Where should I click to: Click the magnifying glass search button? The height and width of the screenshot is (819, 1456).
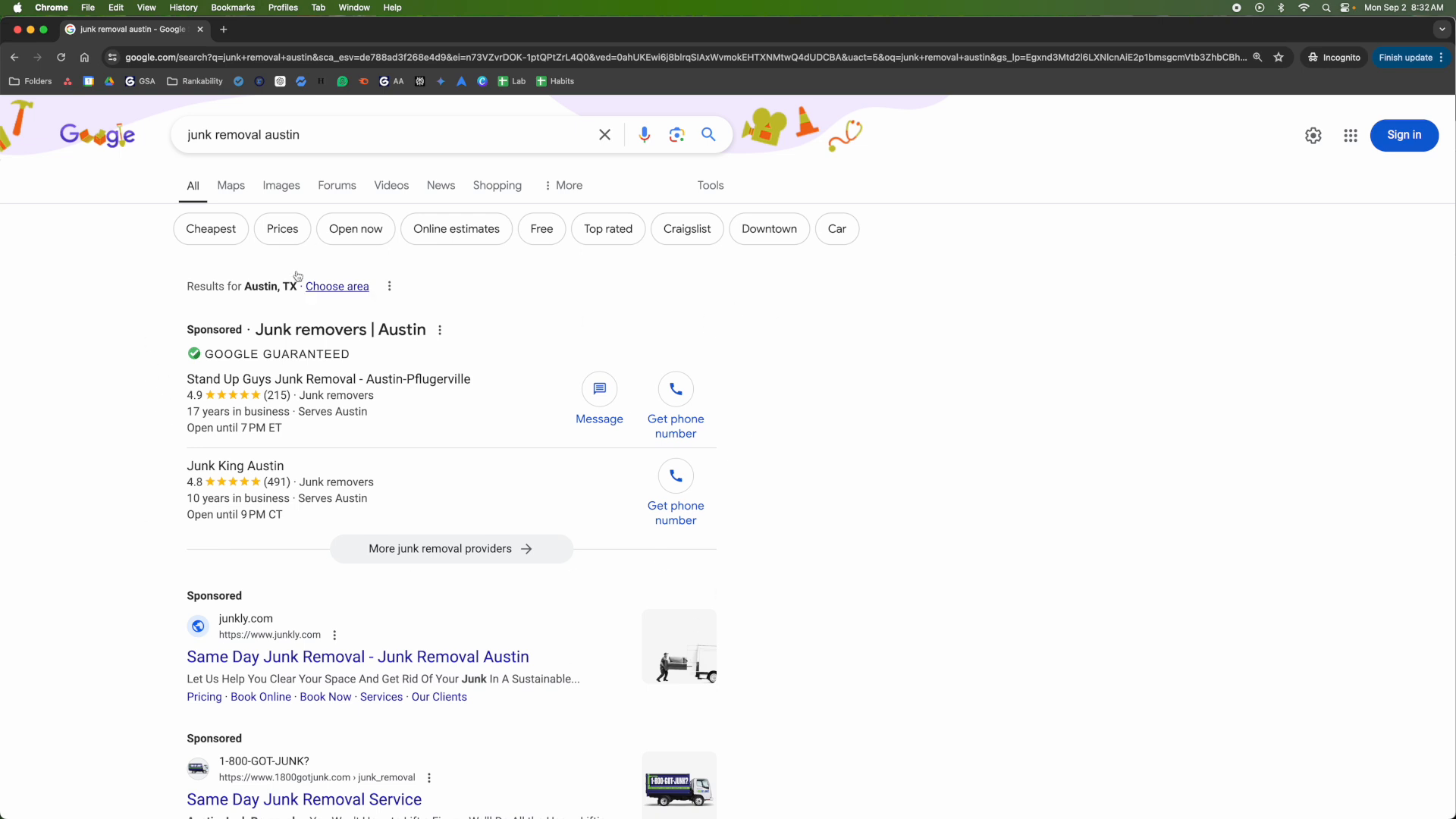[708, 135]
